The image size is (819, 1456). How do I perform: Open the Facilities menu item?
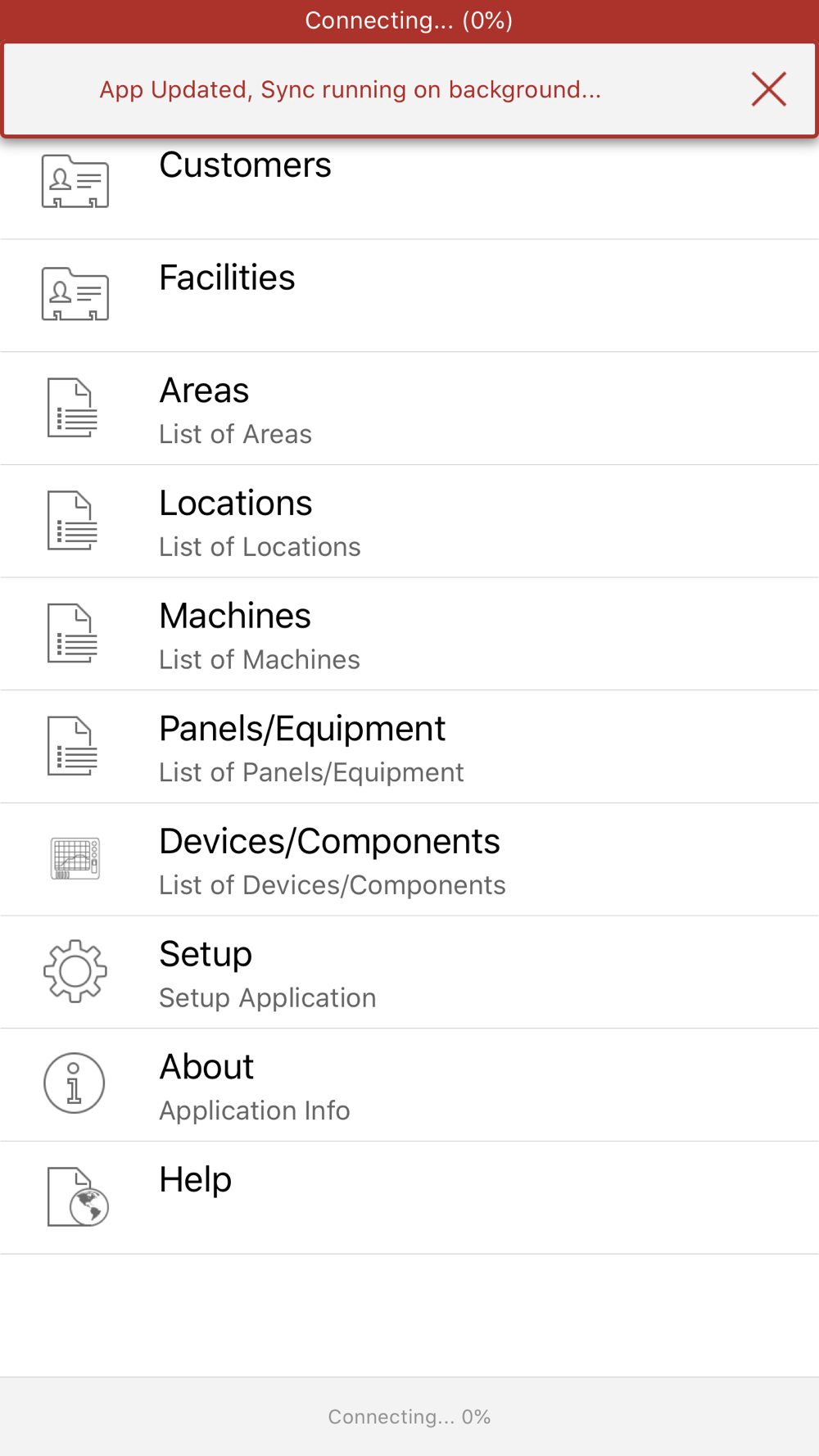[409, 296]
